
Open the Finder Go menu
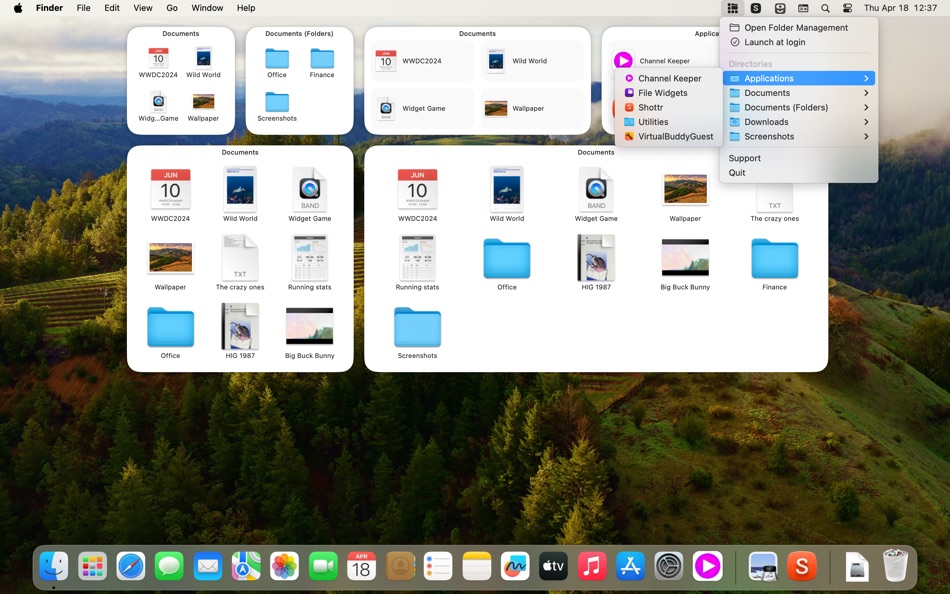[172, 8]
